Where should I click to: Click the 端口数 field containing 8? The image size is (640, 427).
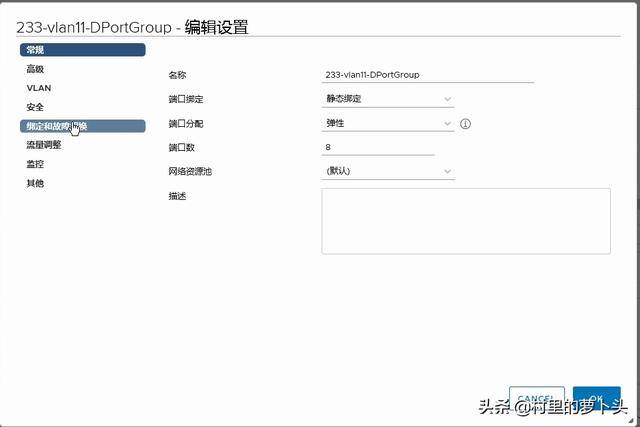378,147
